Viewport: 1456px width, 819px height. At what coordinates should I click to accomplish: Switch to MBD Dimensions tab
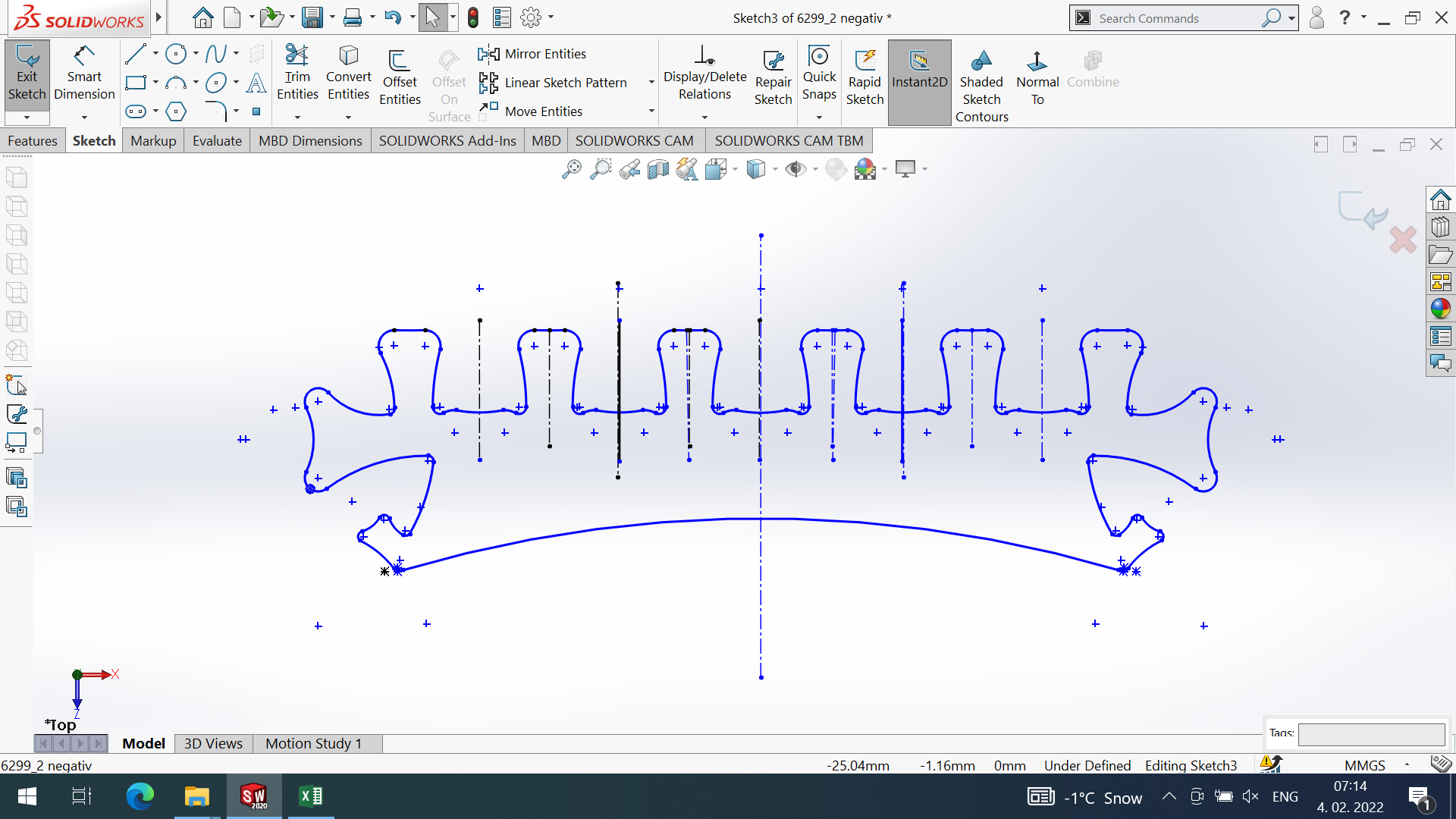pos(310,141)
